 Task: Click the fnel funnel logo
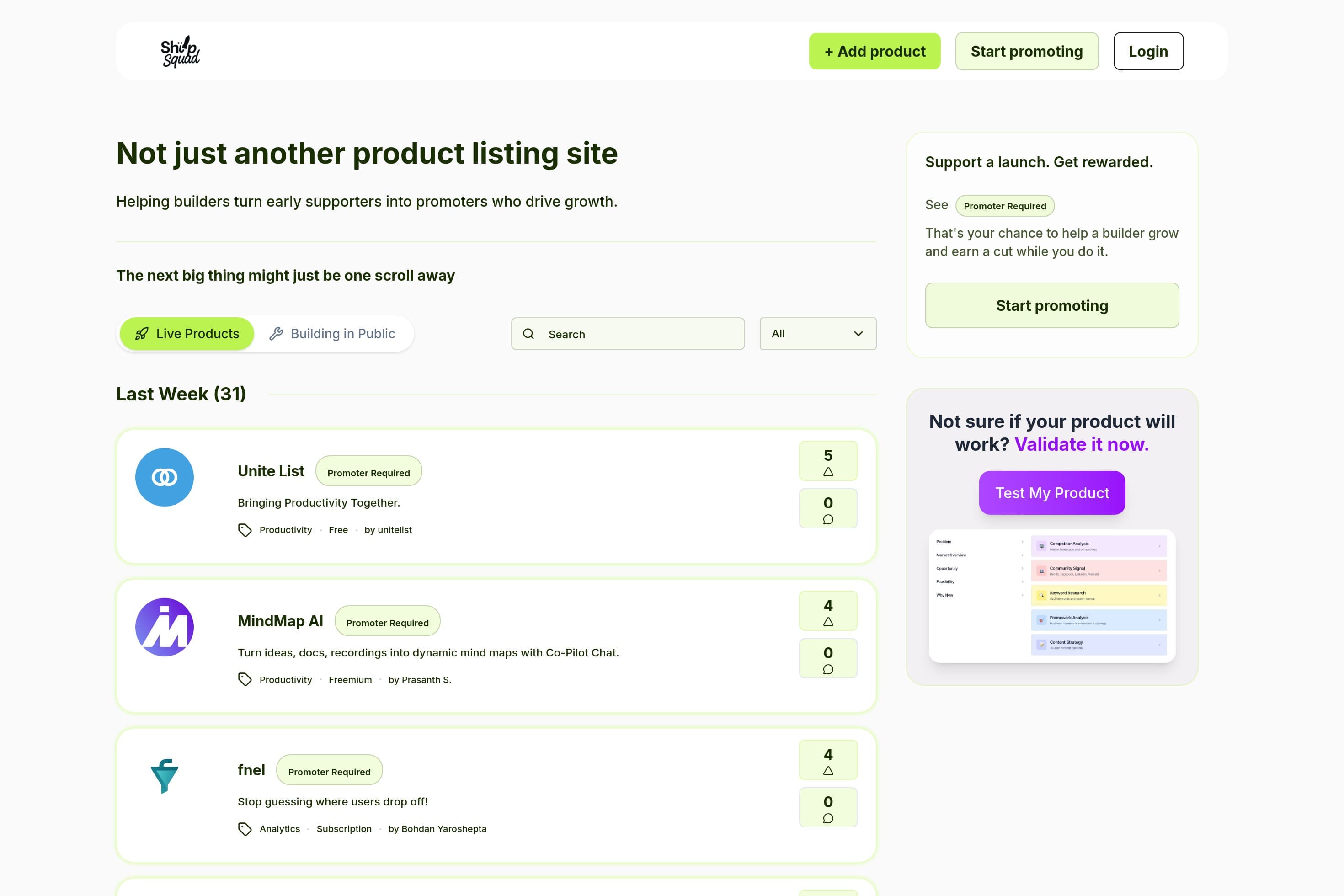coord(165,775)
